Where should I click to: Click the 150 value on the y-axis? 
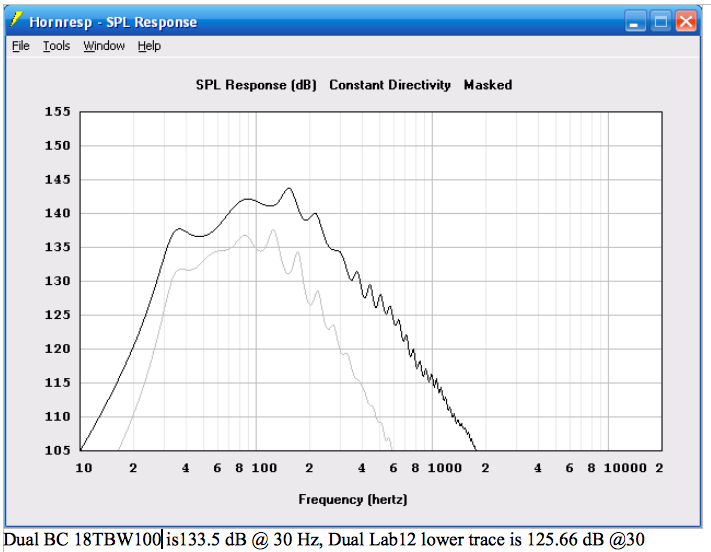coord(58,146)
